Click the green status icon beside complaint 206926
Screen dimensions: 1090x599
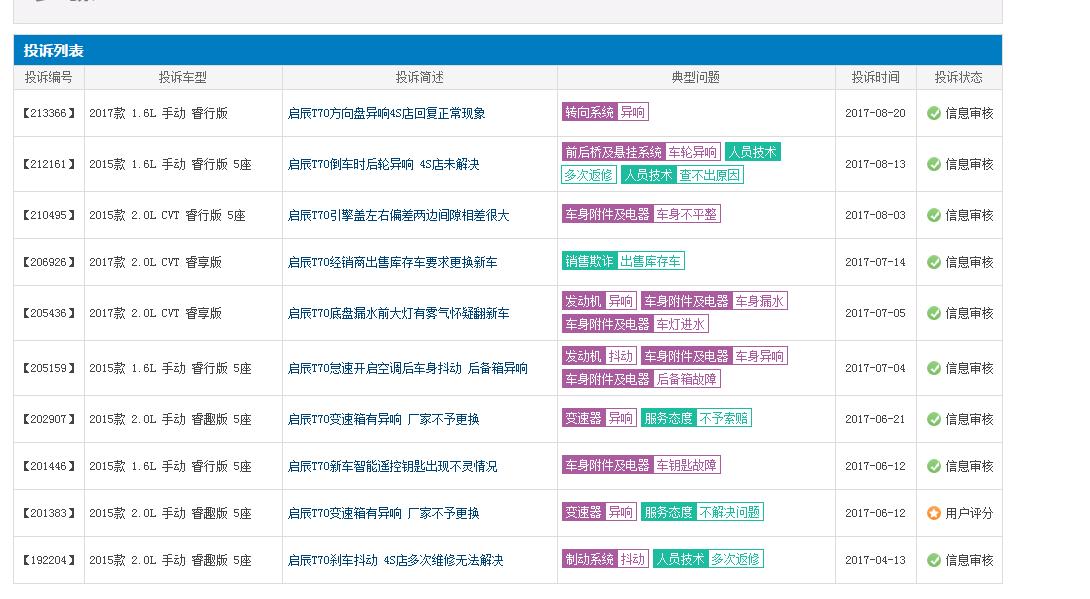click(x=931, y=261)
